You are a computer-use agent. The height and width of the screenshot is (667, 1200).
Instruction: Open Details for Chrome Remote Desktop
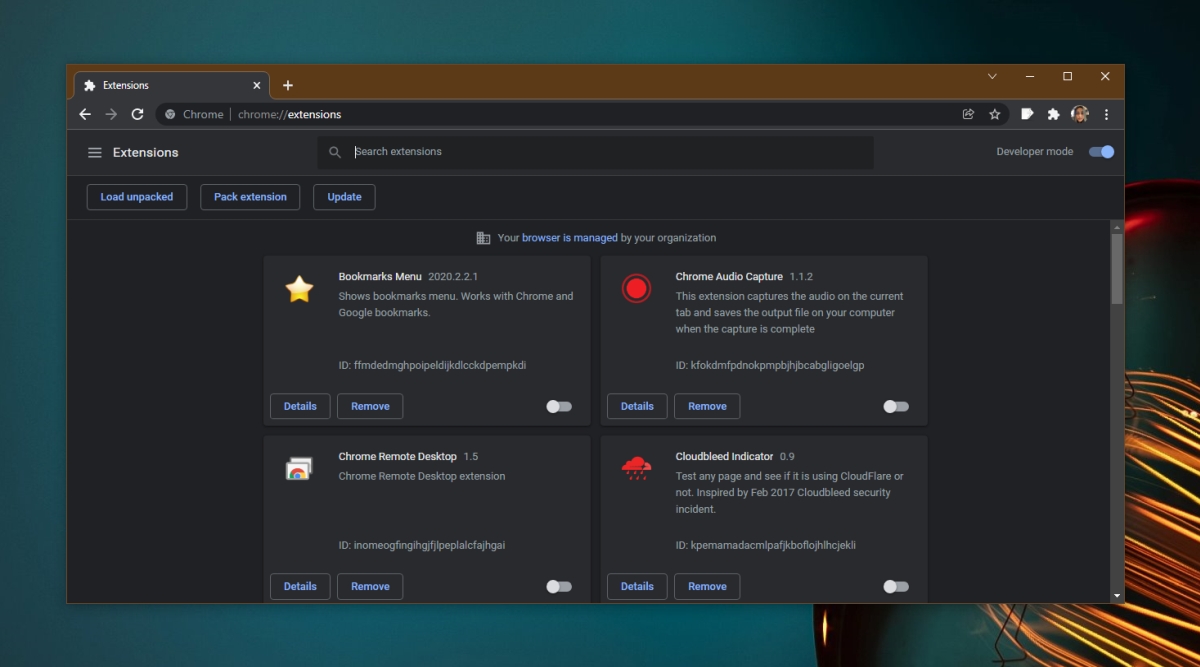point(300,586)
